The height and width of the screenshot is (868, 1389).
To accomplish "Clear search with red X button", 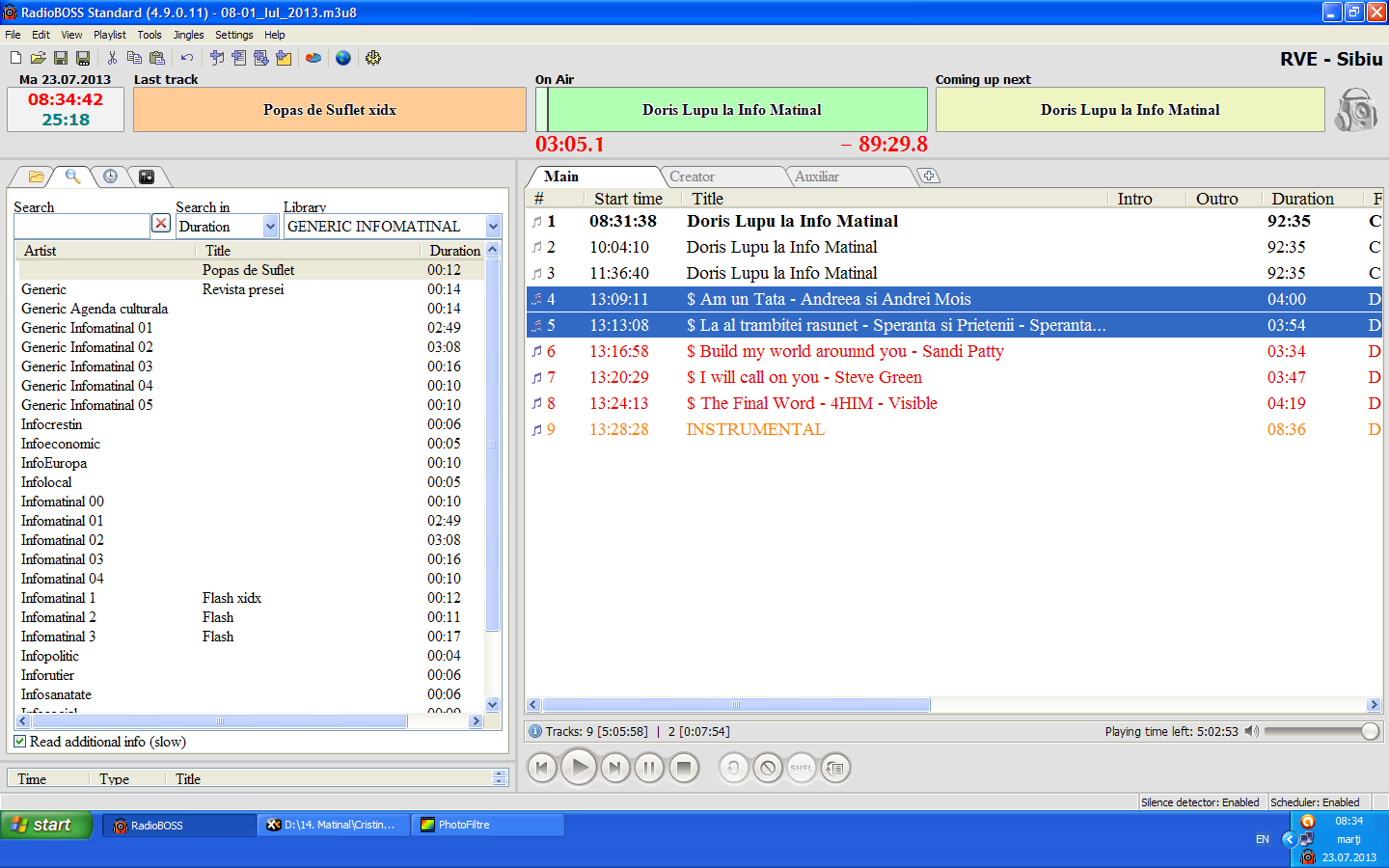I will 161,224.
